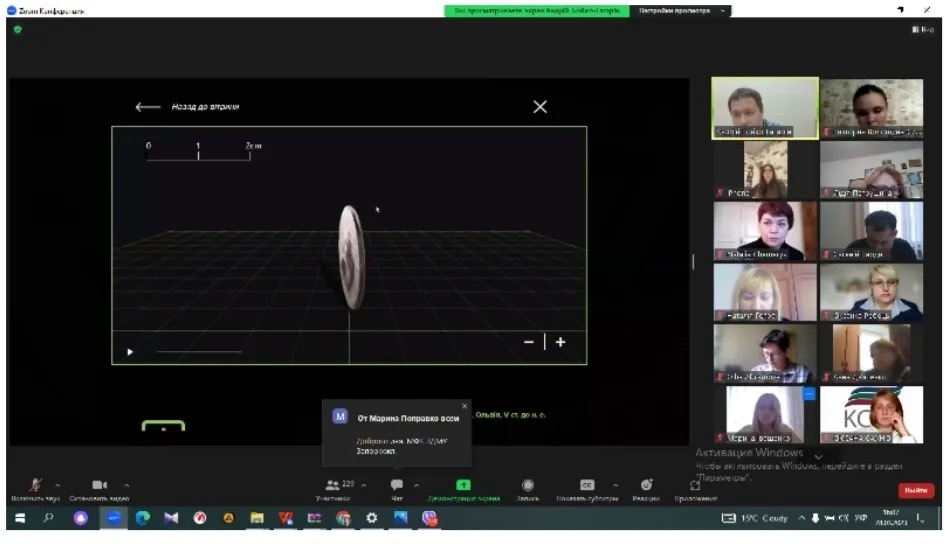Close shared 3D viewer with X
The image size is (945, 544).
point(540,107)
